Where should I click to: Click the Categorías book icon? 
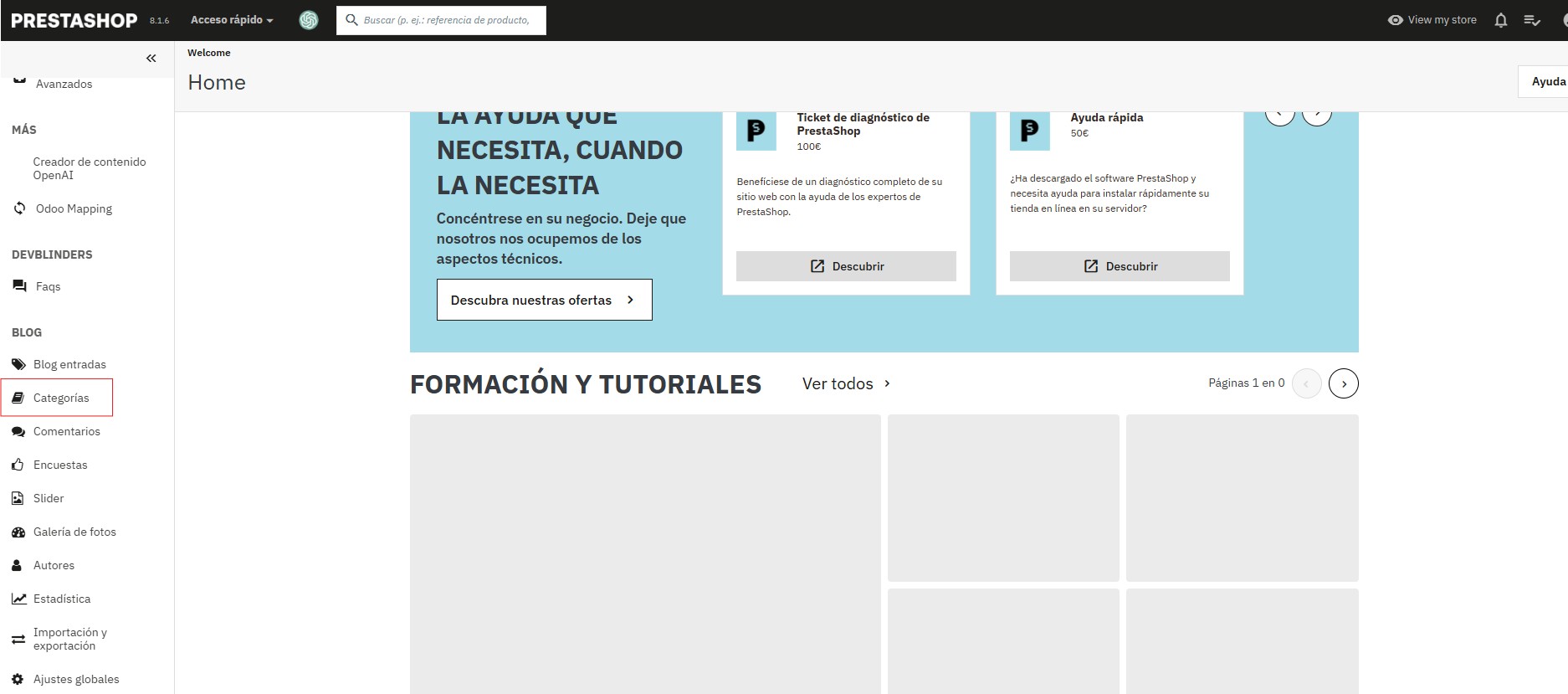pos(18,398)
